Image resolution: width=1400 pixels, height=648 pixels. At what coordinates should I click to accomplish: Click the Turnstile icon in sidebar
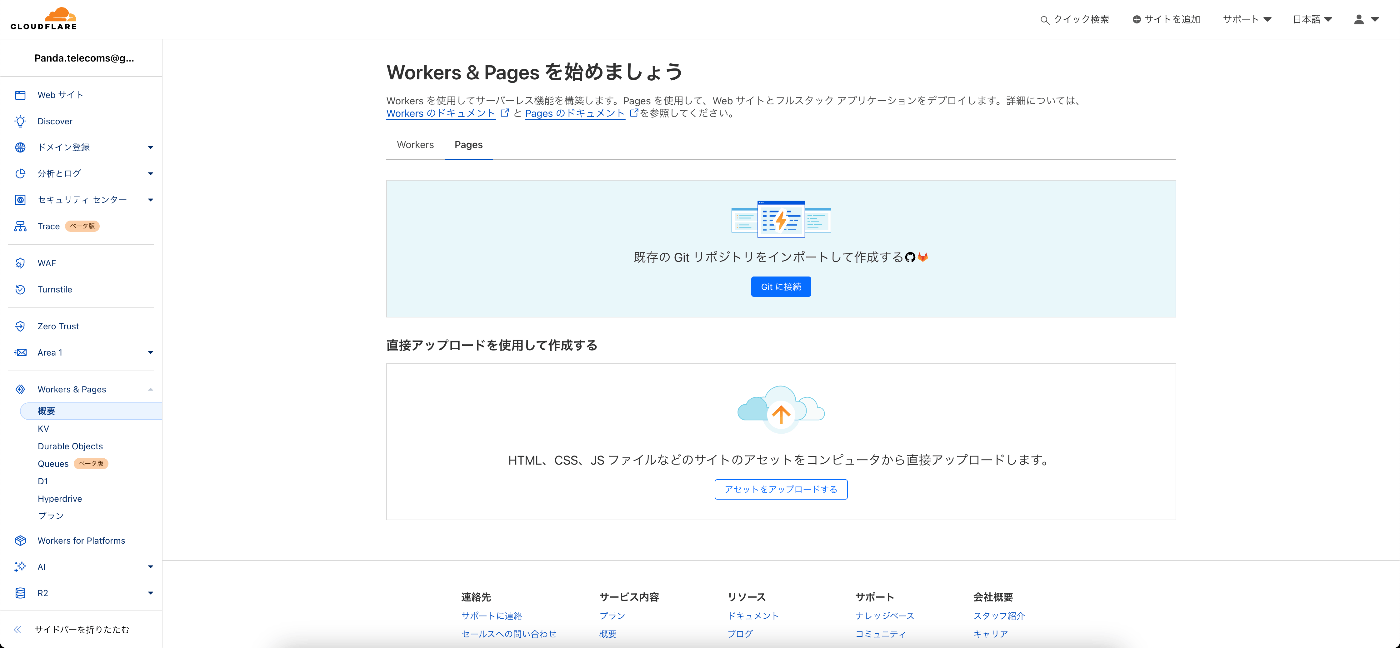20,289
